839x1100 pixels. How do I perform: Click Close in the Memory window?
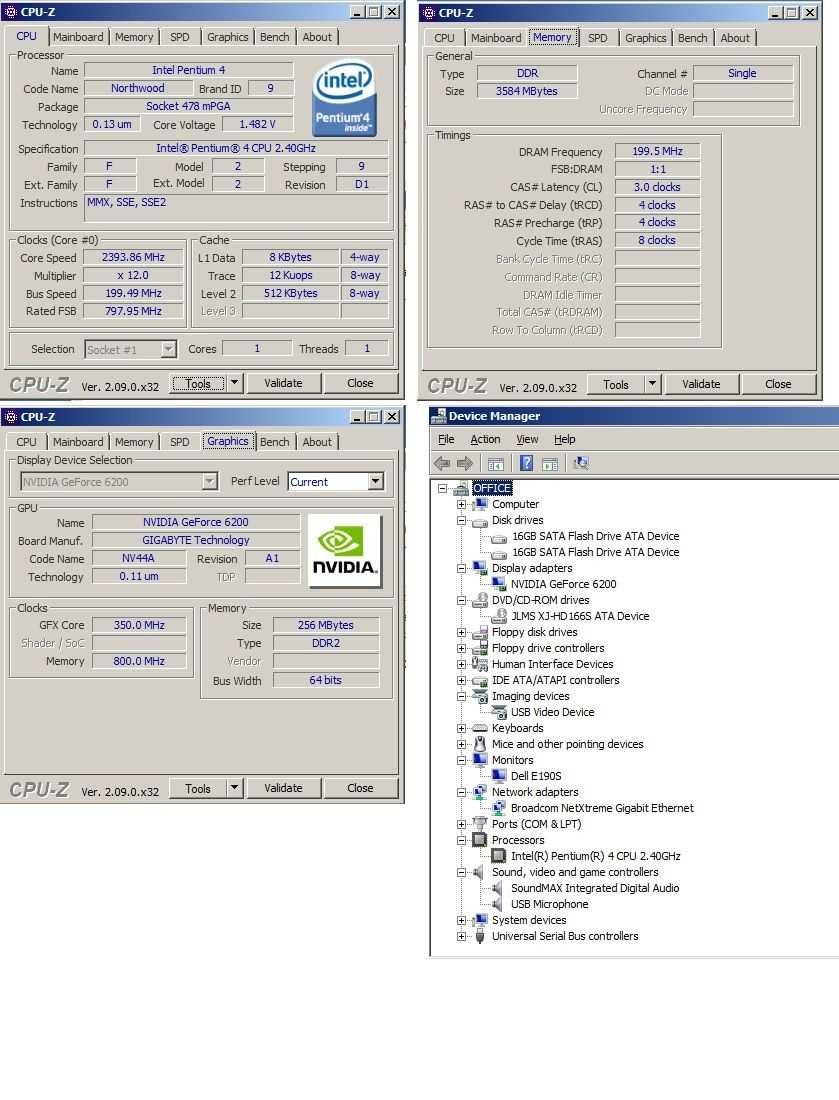click(778, 384)
